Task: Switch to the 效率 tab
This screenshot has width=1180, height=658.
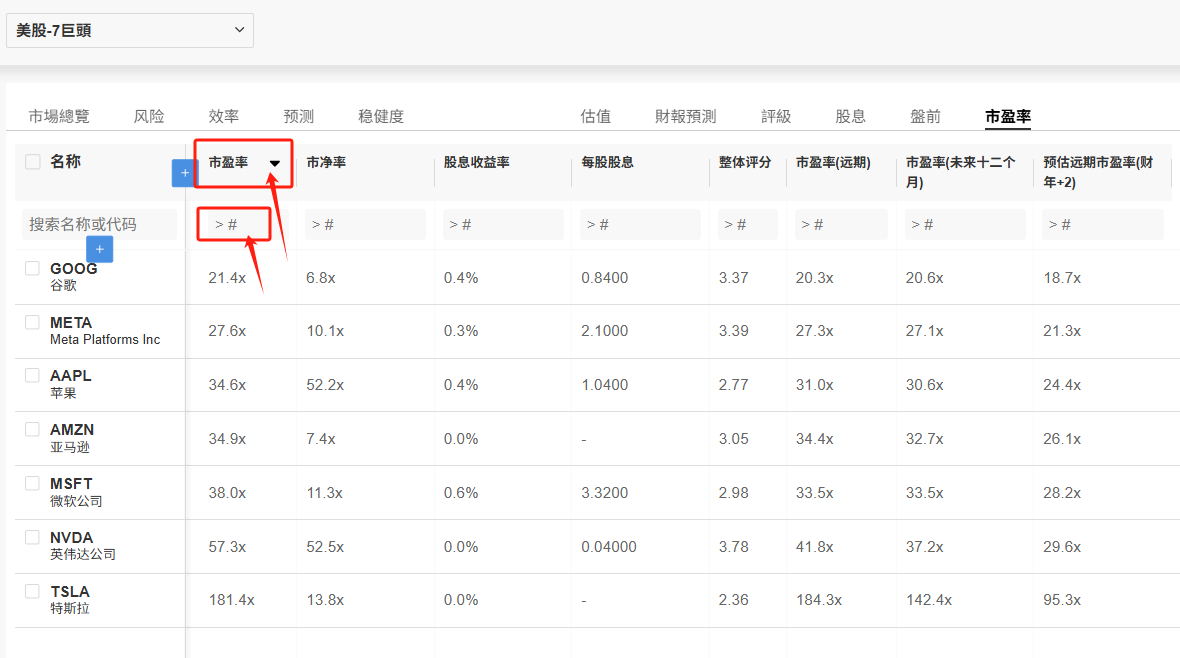Action: click(x=224, y=116)
